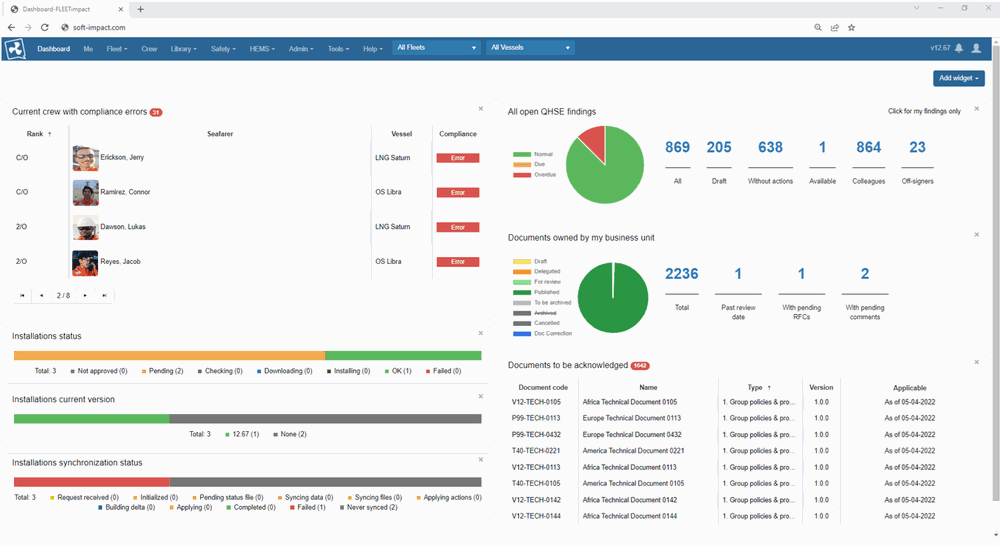1000x546 pixels.
Task: Bookmark this page with the star icon
Action: (851, 27)
